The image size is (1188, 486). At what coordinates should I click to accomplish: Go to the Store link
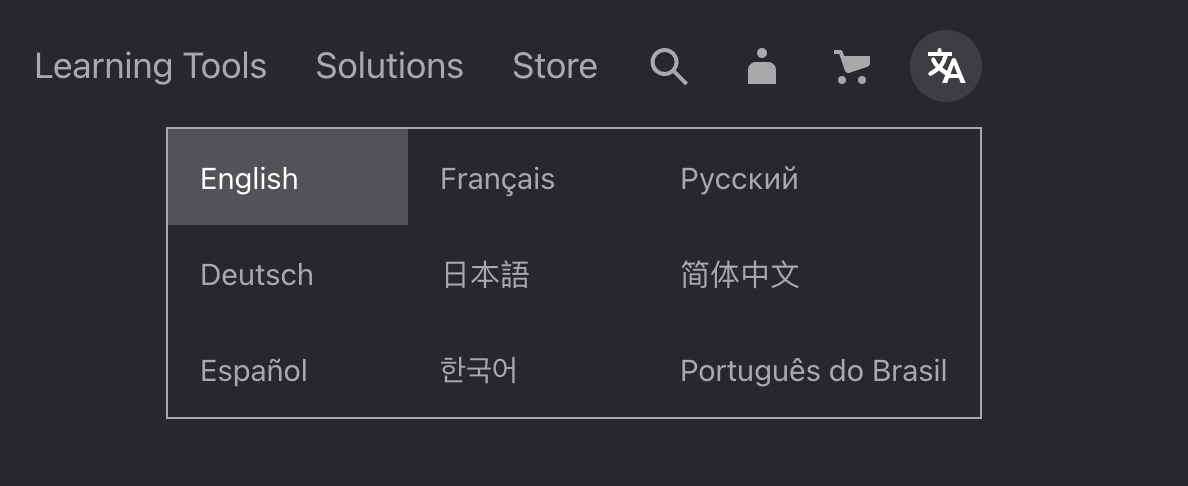[x=555, y=66]
